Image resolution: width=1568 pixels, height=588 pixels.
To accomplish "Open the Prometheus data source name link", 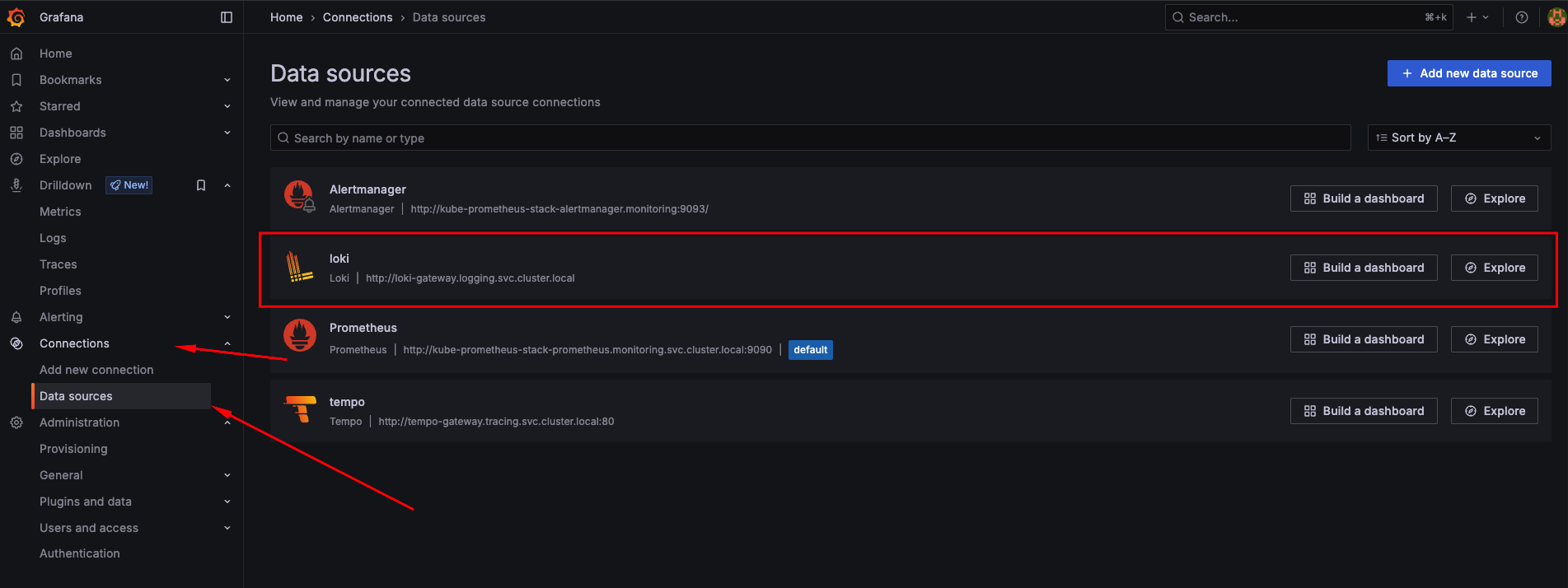I will point(363,328).
